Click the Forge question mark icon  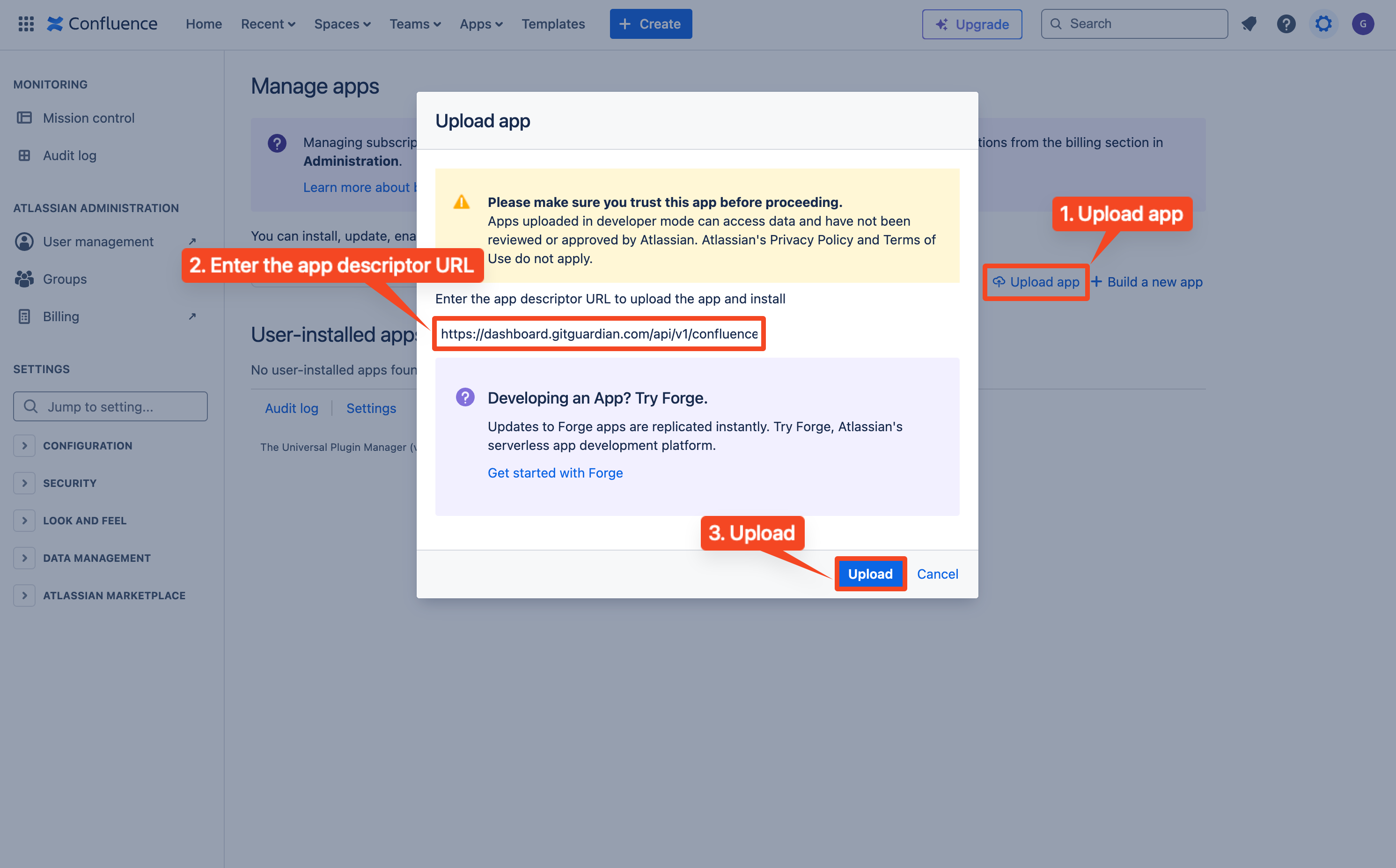[464, 397]
